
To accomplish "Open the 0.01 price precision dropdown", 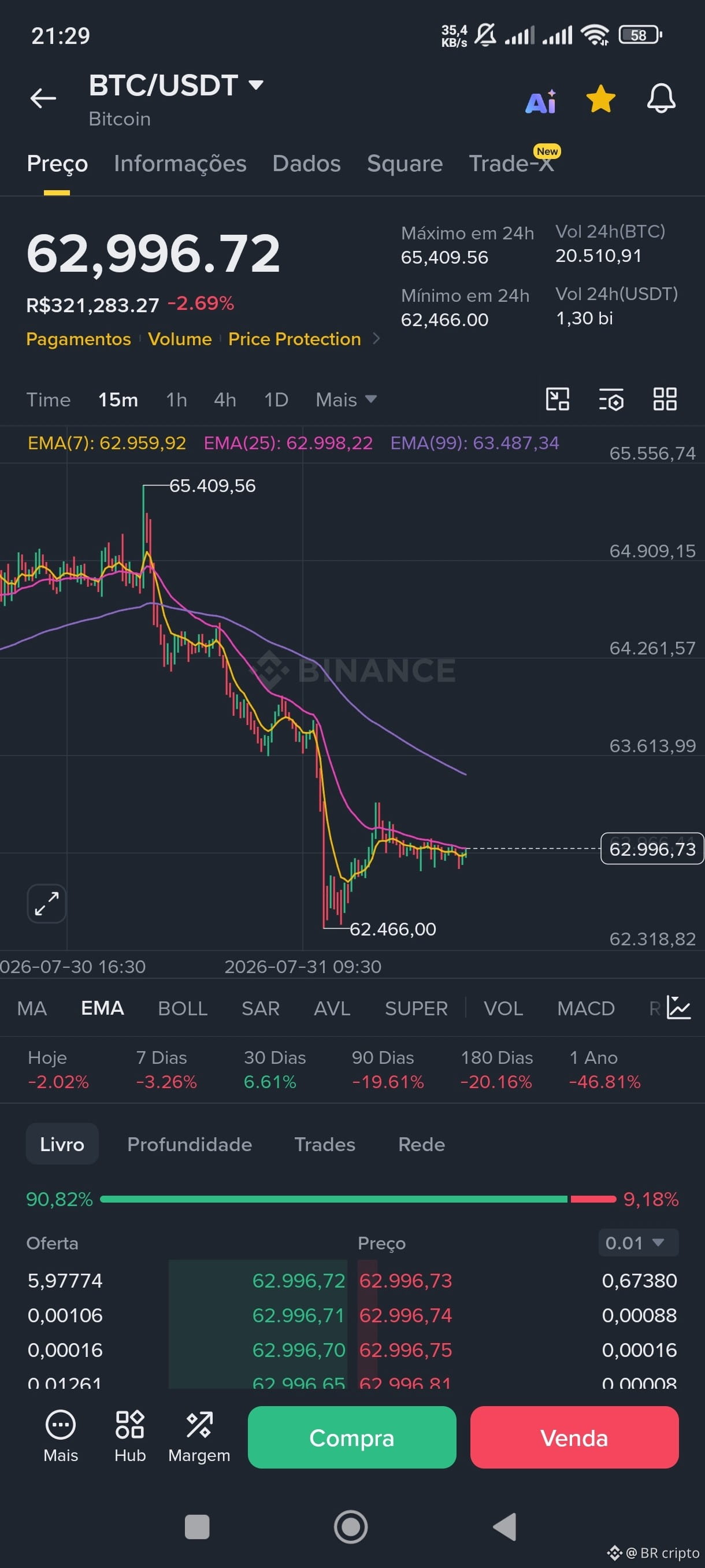I will point(638,1243).
